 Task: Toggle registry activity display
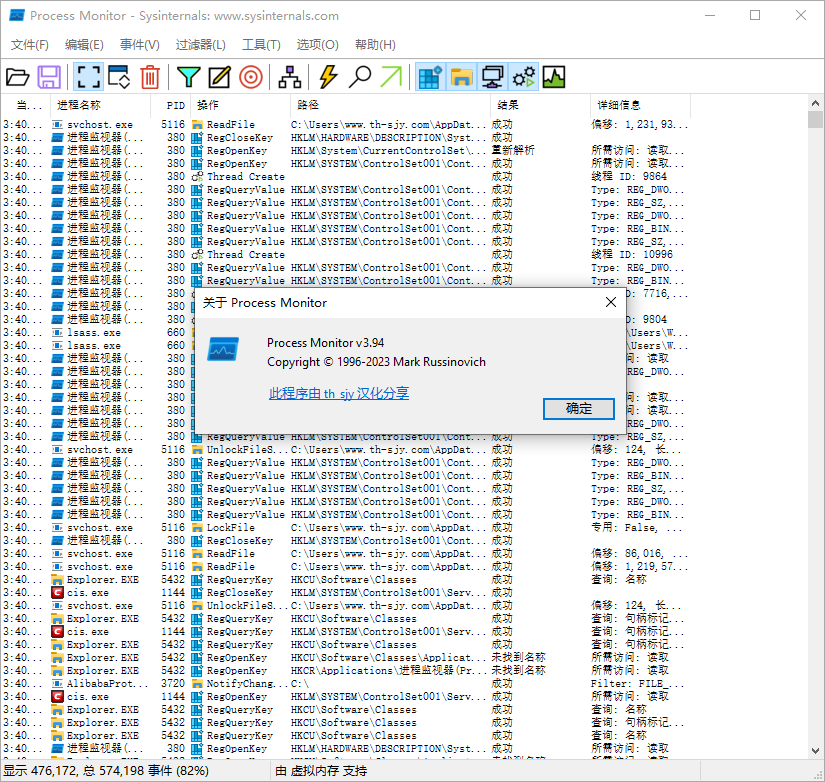pyautogui.click(x=430, y=77)
